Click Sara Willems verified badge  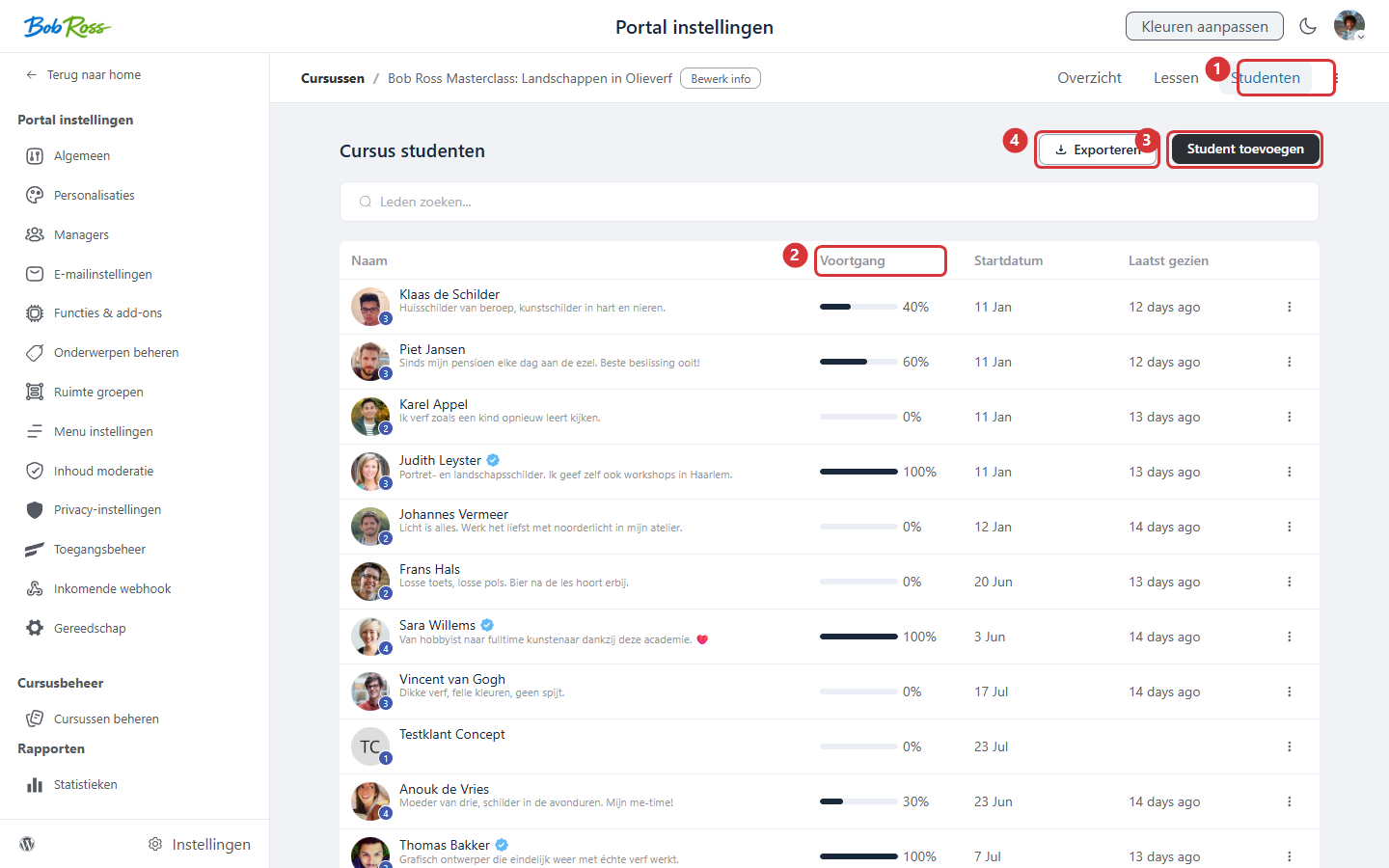click(487, 625)
